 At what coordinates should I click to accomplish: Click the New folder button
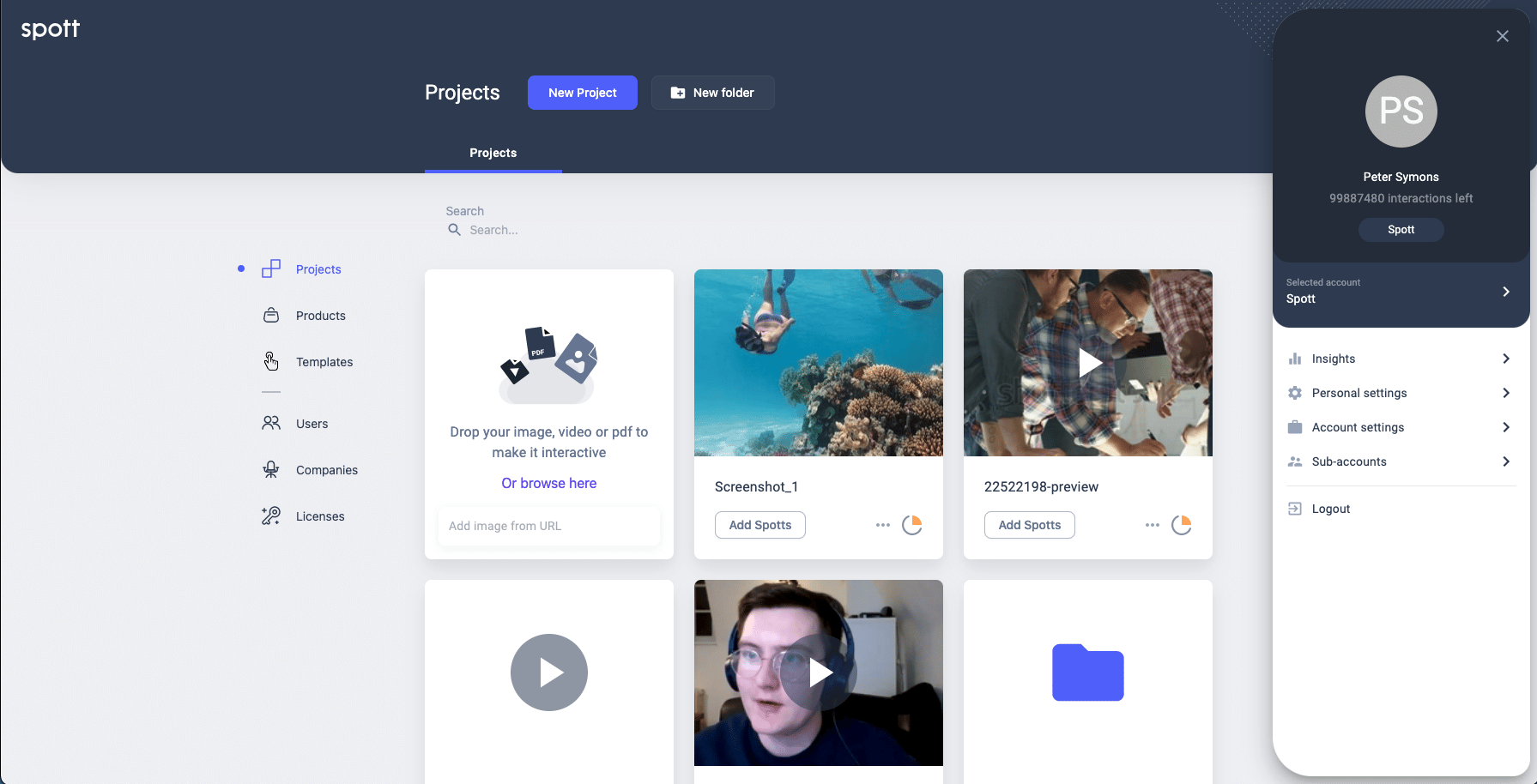(713, 93)
